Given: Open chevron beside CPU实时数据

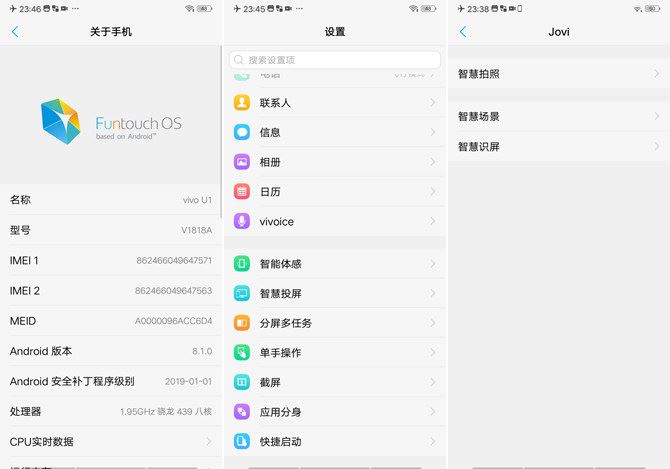Looking at the screenshot, I should coord(209,441).
